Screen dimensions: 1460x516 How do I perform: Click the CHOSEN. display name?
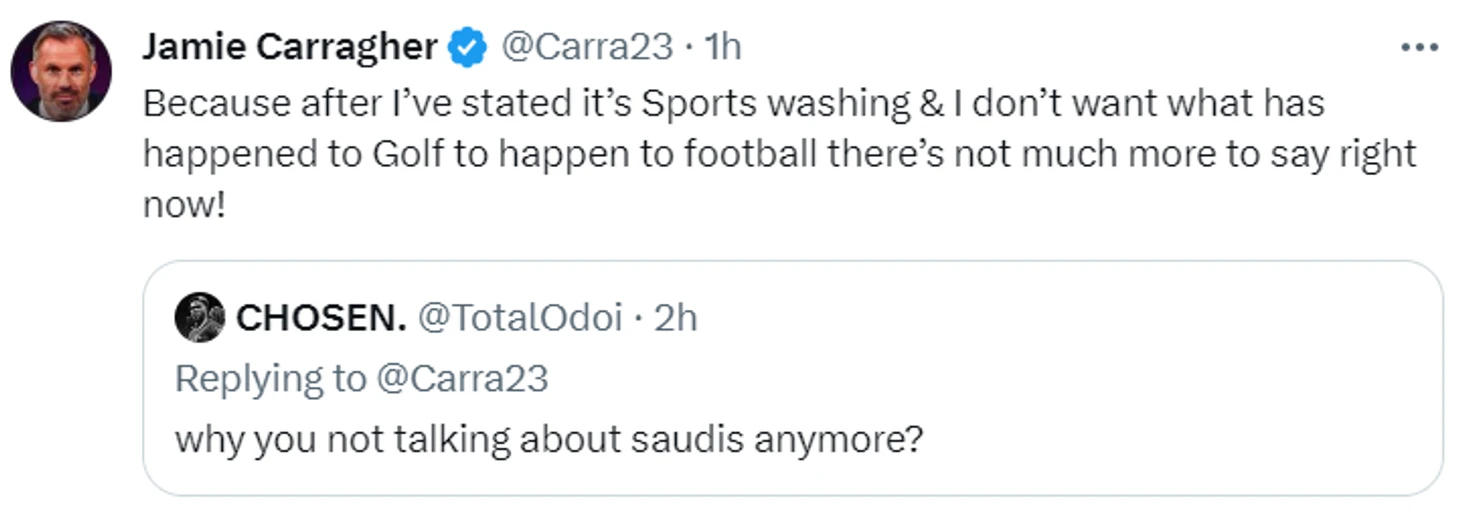pos(320,318)
